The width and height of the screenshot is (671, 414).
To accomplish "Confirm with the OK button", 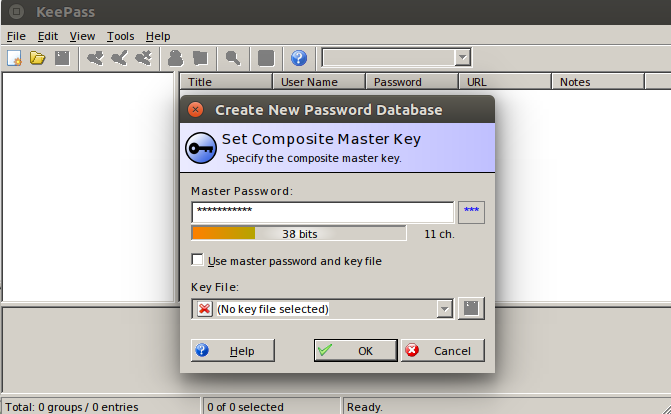I will 356,351.
